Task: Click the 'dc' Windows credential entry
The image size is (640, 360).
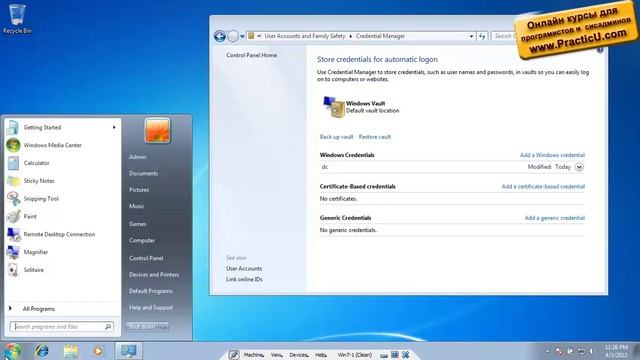Action: (x=452, y=167)
